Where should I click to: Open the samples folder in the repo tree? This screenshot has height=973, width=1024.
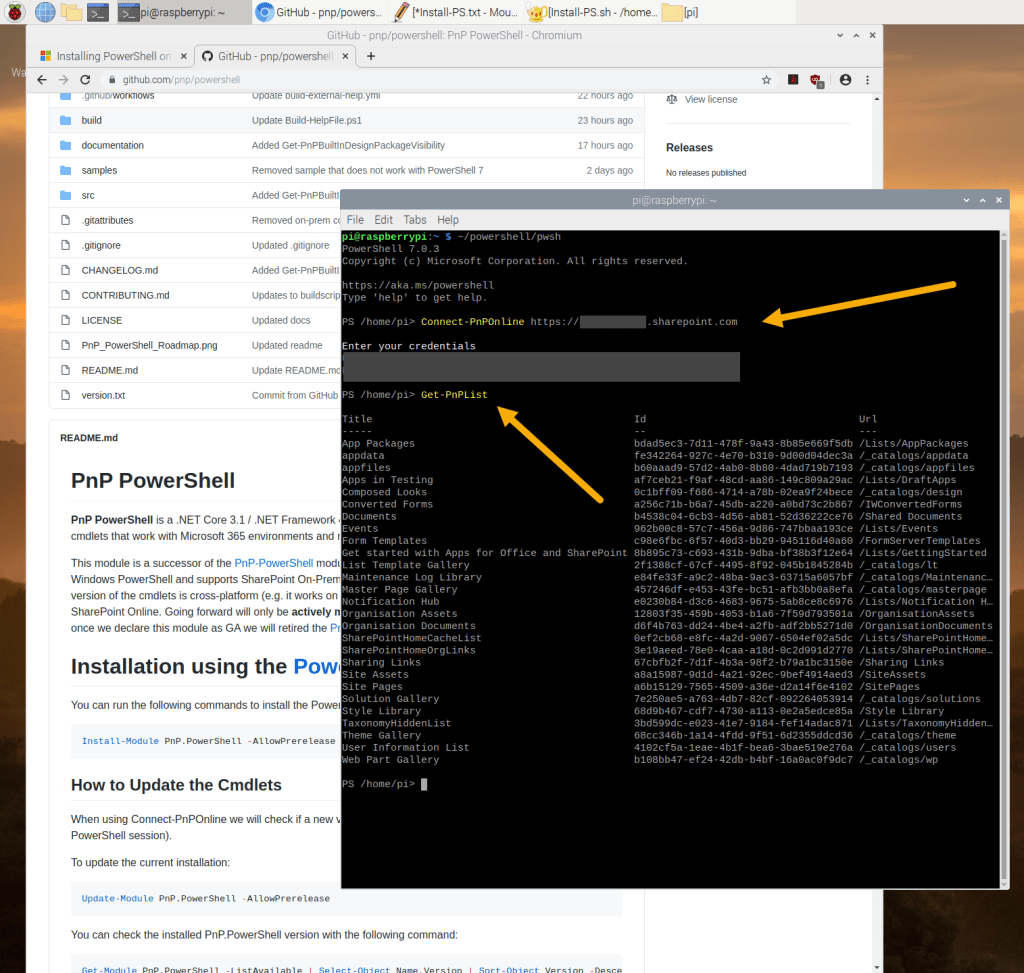point(99,170)
